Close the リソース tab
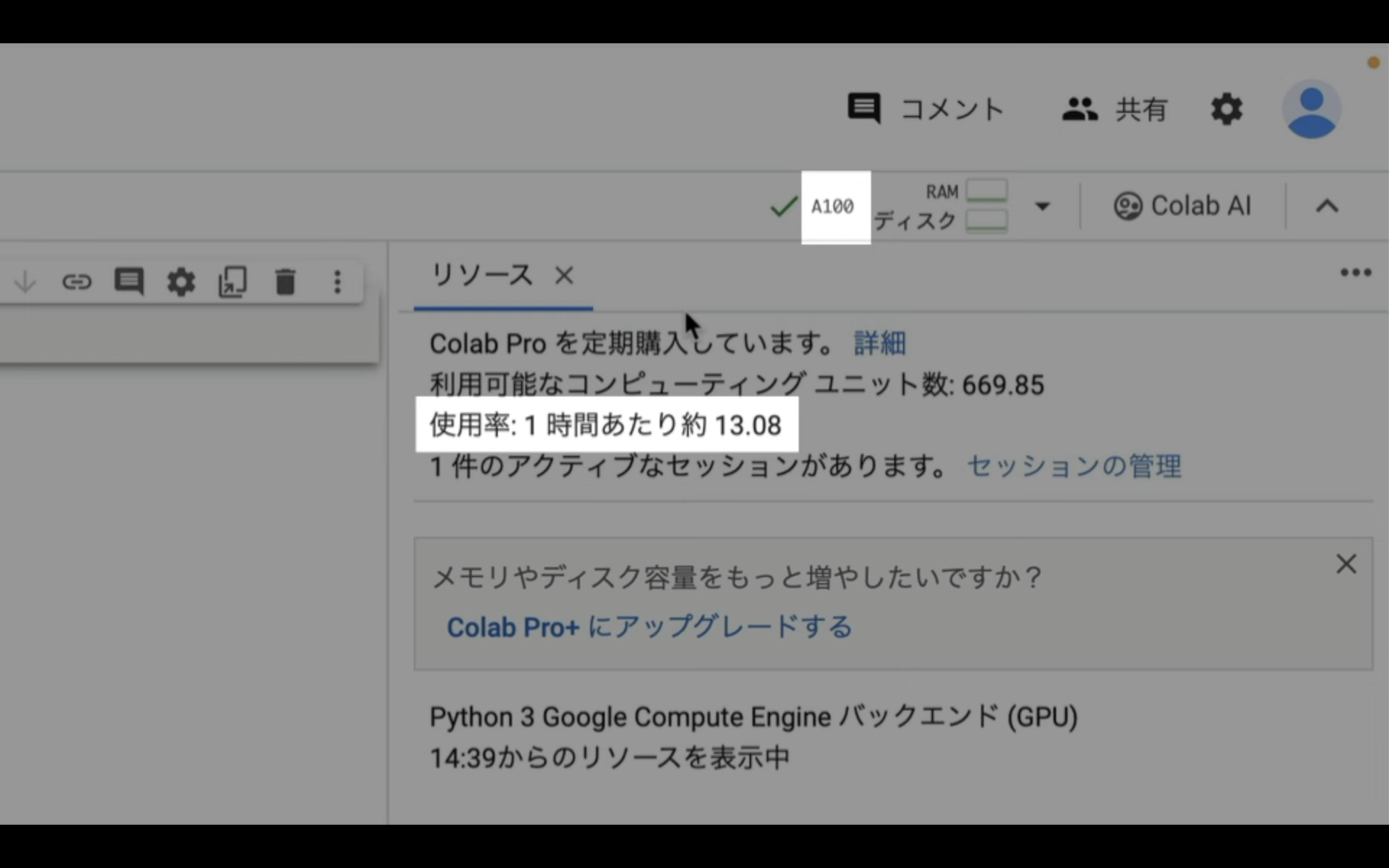Viewport: 1389px width, 868px height. coord(564,275)
